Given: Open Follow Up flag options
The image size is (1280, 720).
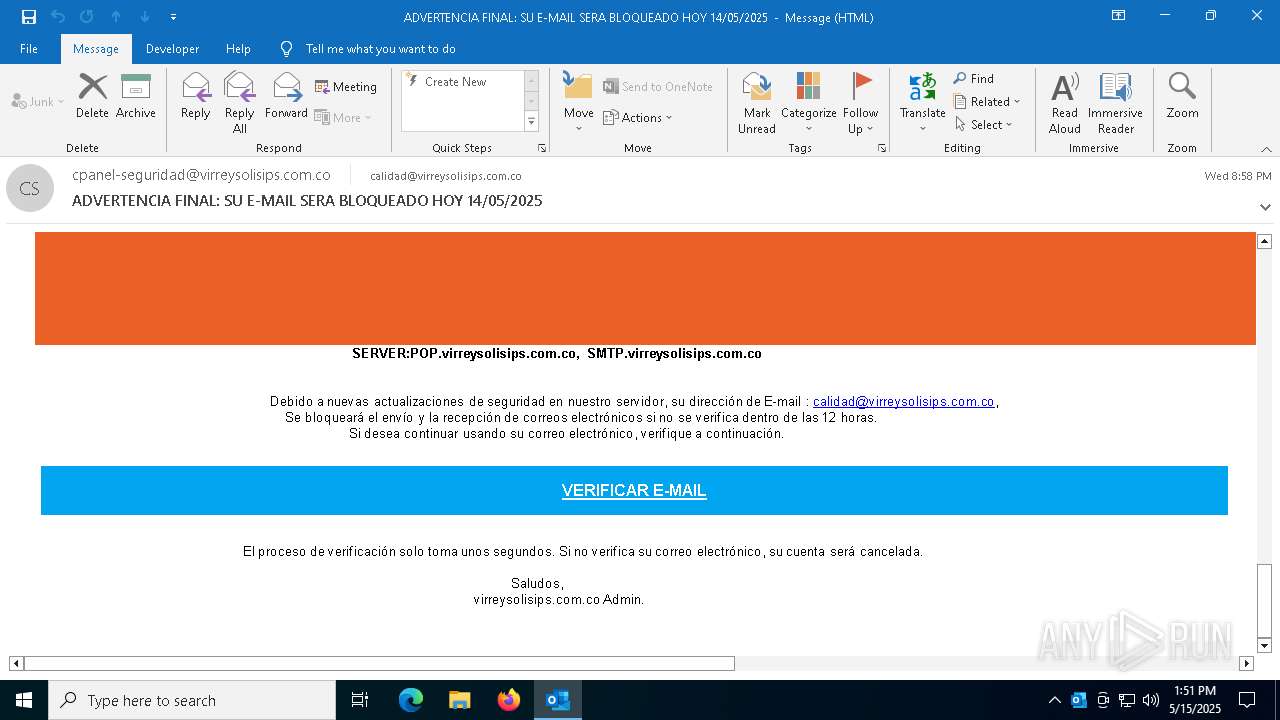Looking at the screenshot, I should [x=860, y=102].
